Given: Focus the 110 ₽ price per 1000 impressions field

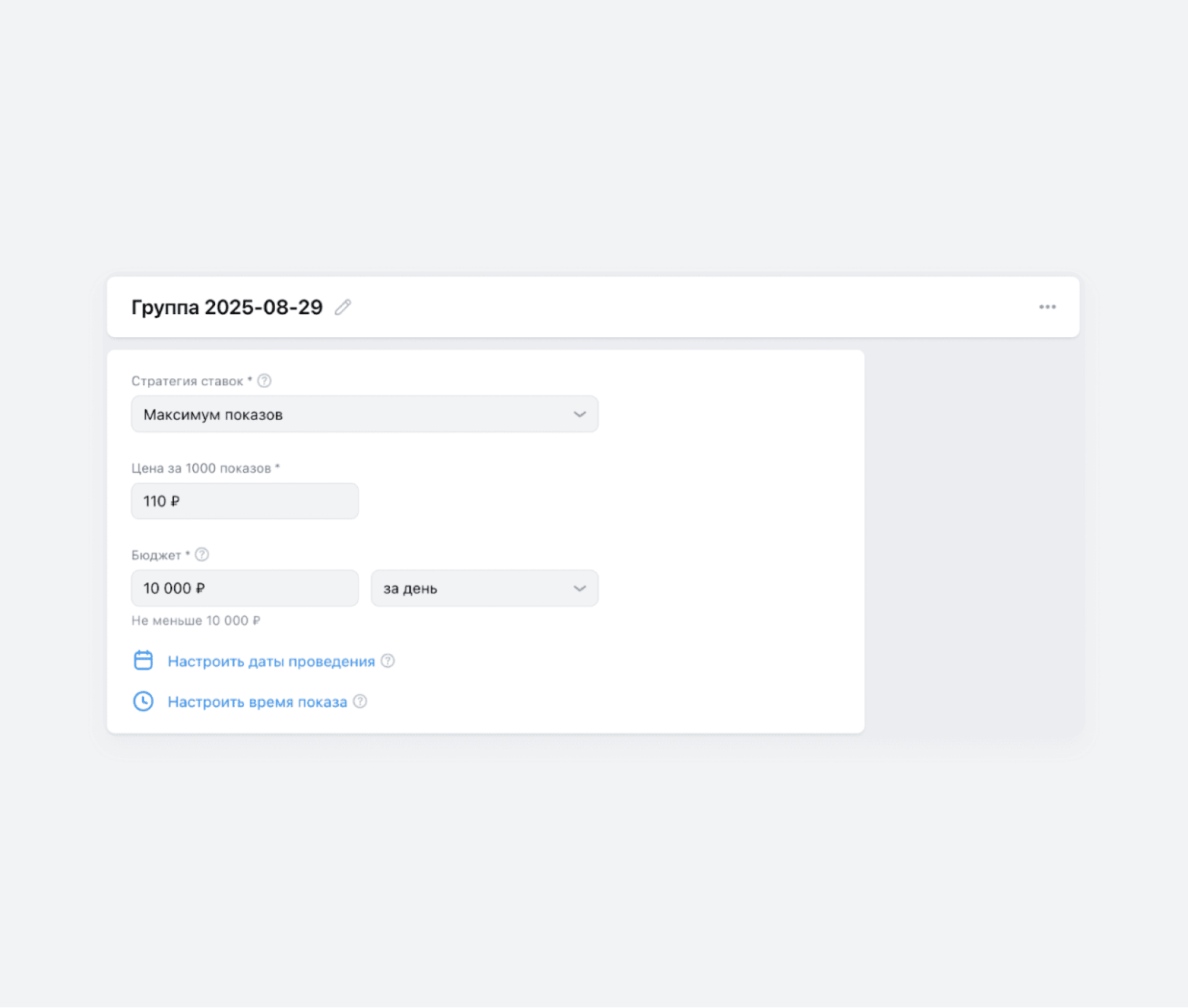Looking at the screenshot, I should (244, 501).
